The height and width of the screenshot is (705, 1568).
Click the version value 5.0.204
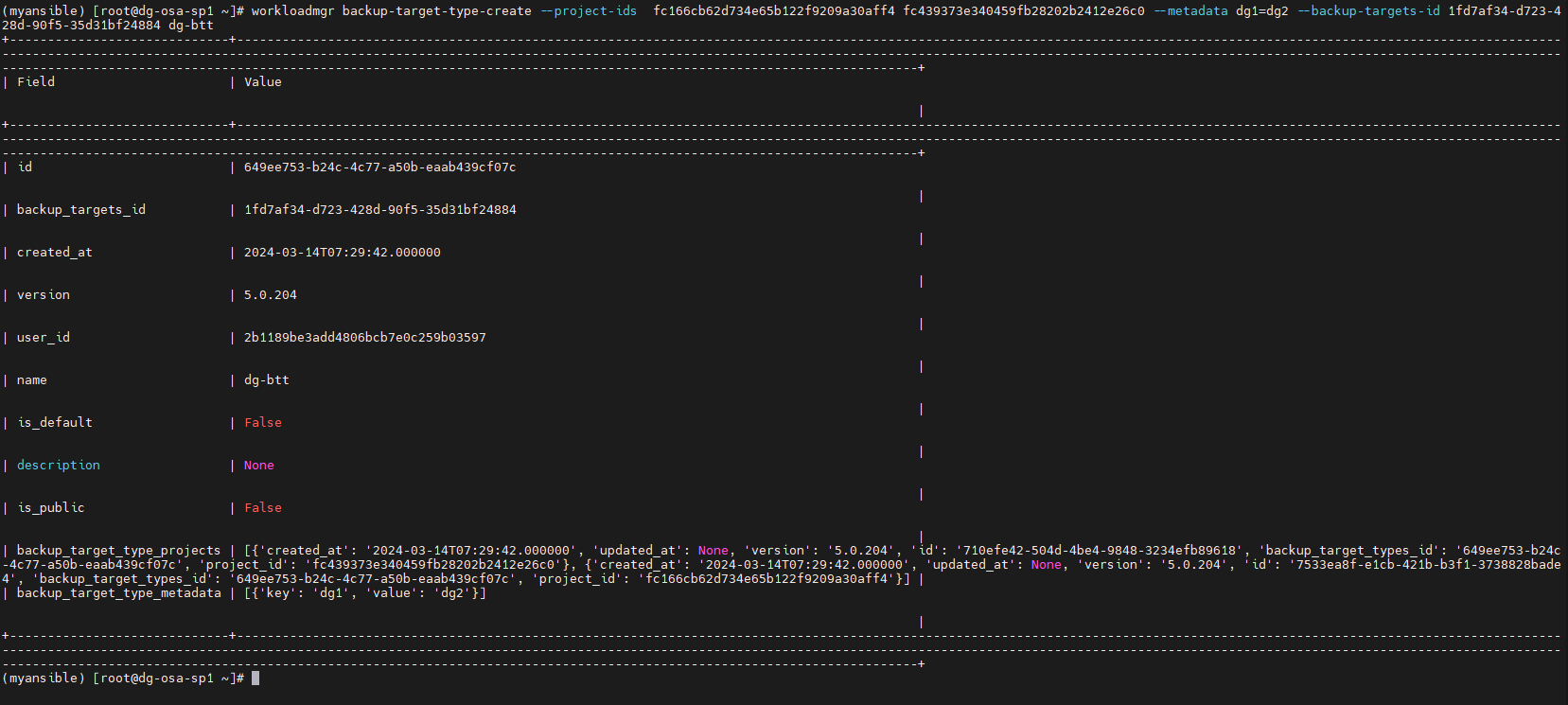tap(271, 295)
